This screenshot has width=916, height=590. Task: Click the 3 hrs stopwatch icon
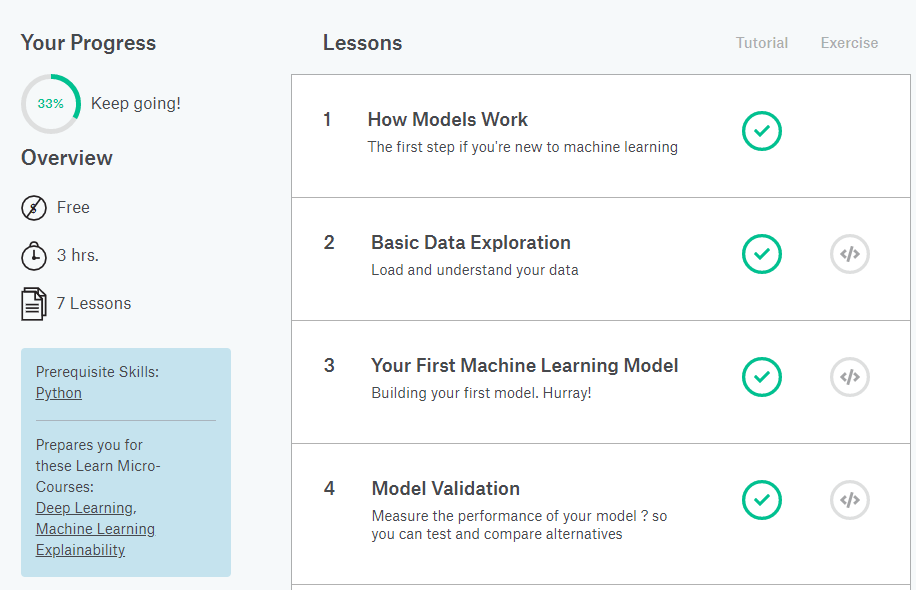click(33, 256)
